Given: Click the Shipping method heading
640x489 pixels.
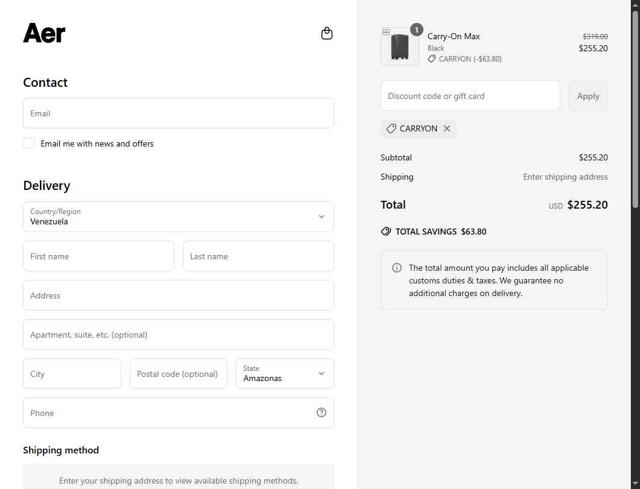Looking at the screenshot, I should (61, 450).
